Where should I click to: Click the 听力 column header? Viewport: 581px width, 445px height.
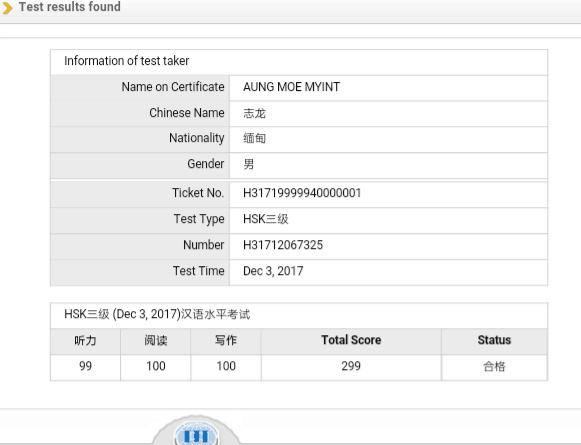85,340
